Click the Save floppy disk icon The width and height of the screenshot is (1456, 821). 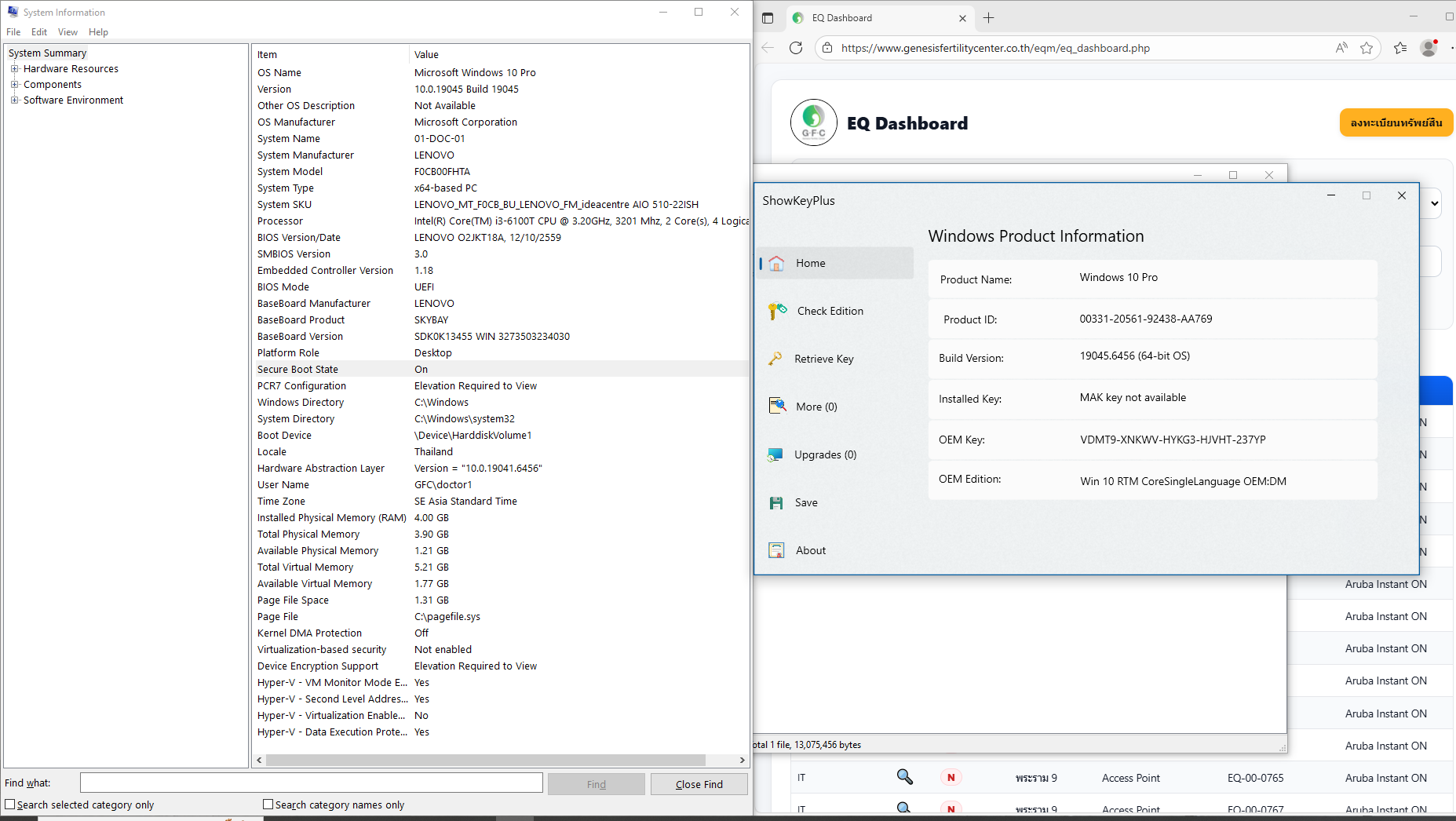click(x=775, y=503)
